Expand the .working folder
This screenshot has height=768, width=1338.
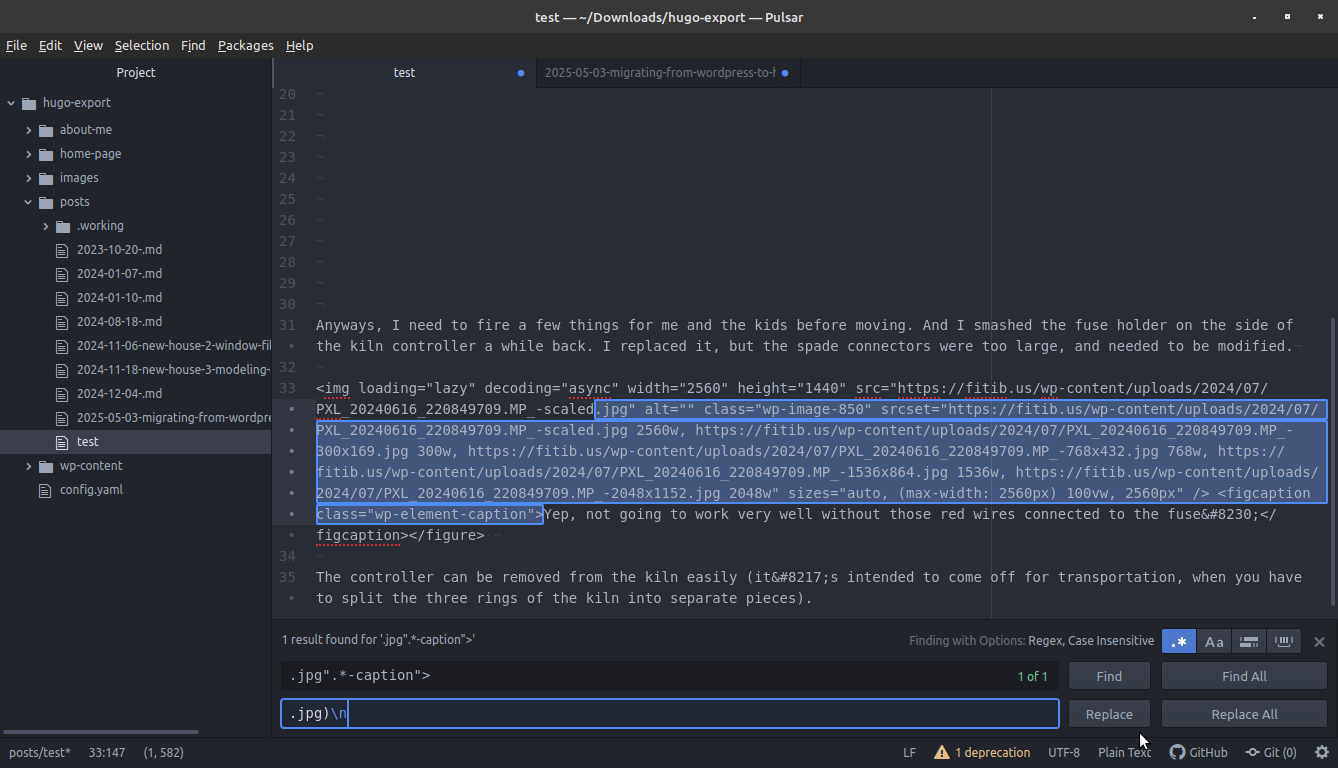click(x=46, y=226)
